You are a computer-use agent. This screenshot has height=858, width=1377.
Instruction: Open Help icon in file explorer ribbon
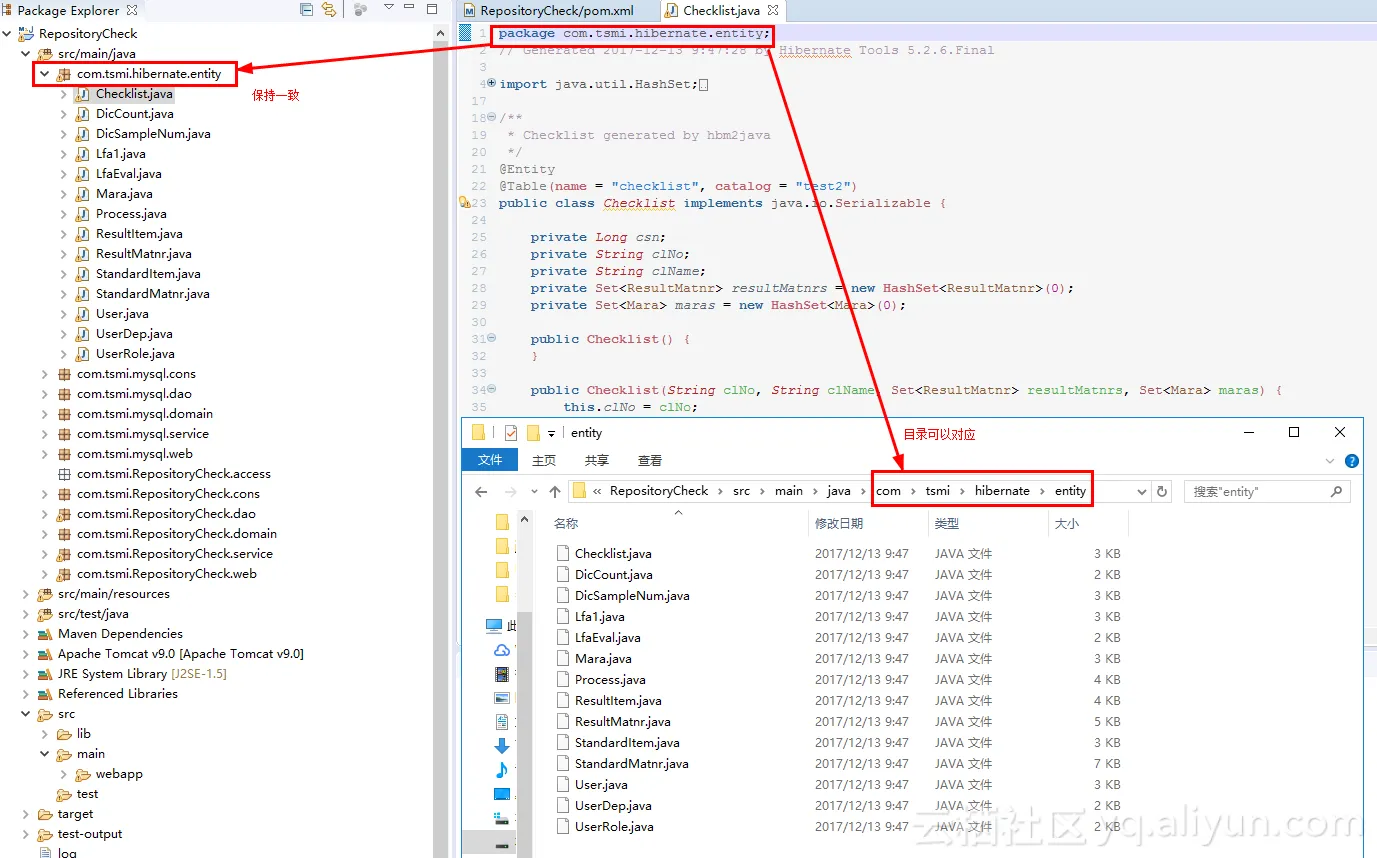[x=1352, y=461]
